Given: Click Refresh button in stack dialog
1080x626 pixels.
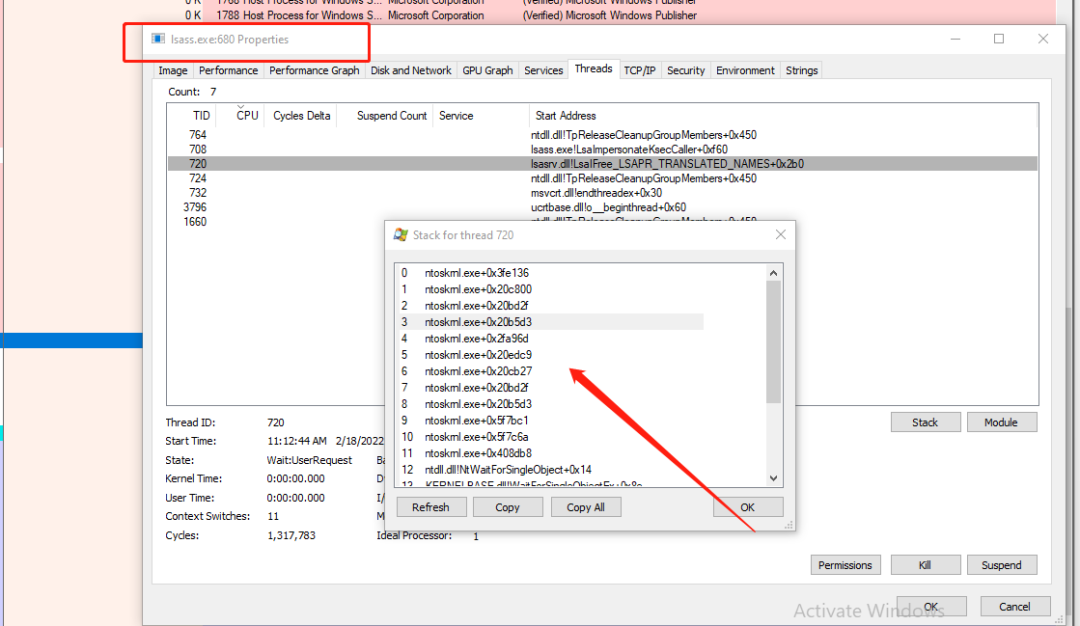Looking at the screenshot, I should [x=430, y=507].
